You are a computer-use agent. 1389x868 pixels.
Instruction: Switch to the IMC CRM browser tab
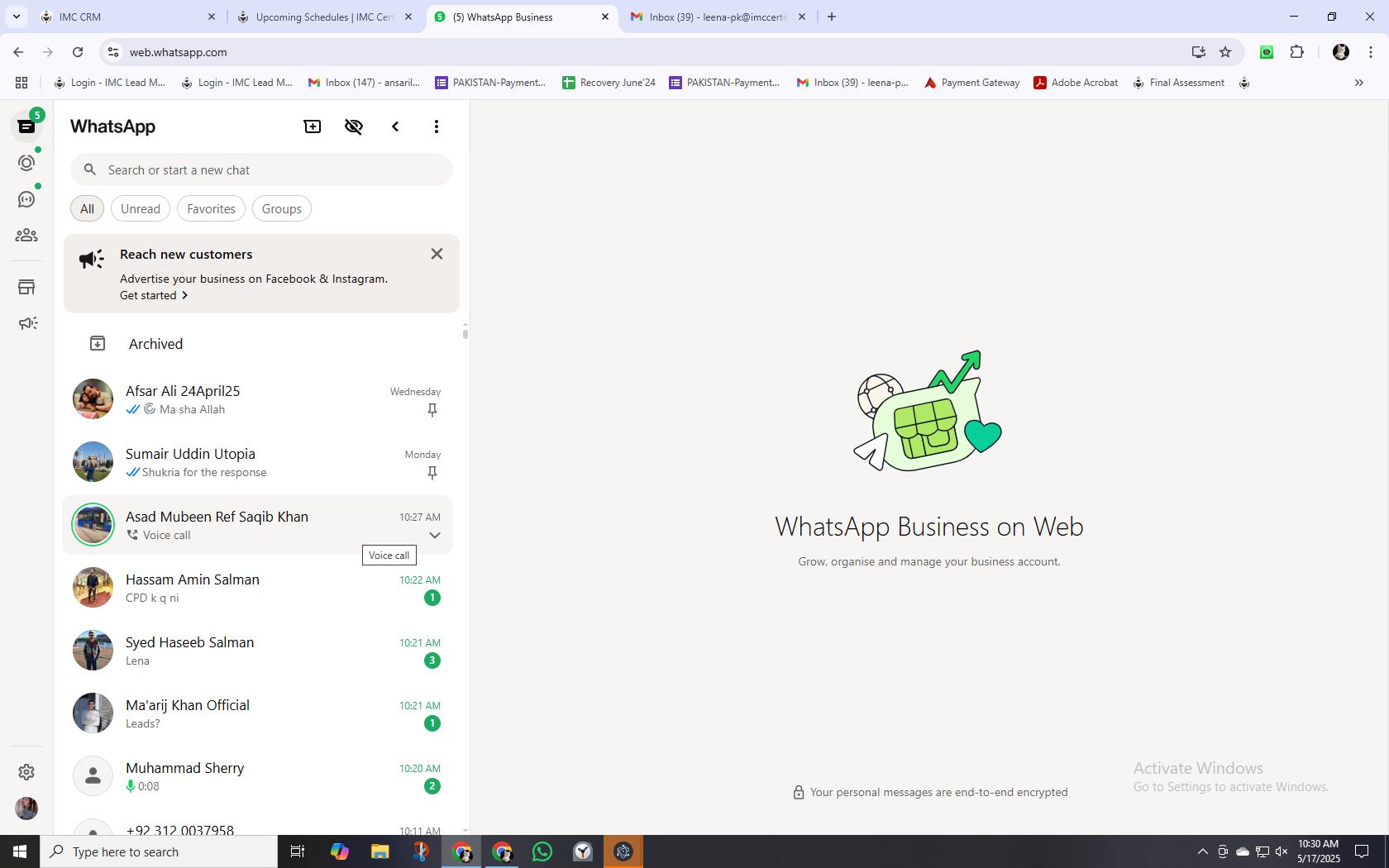click(x=127, y=17)
